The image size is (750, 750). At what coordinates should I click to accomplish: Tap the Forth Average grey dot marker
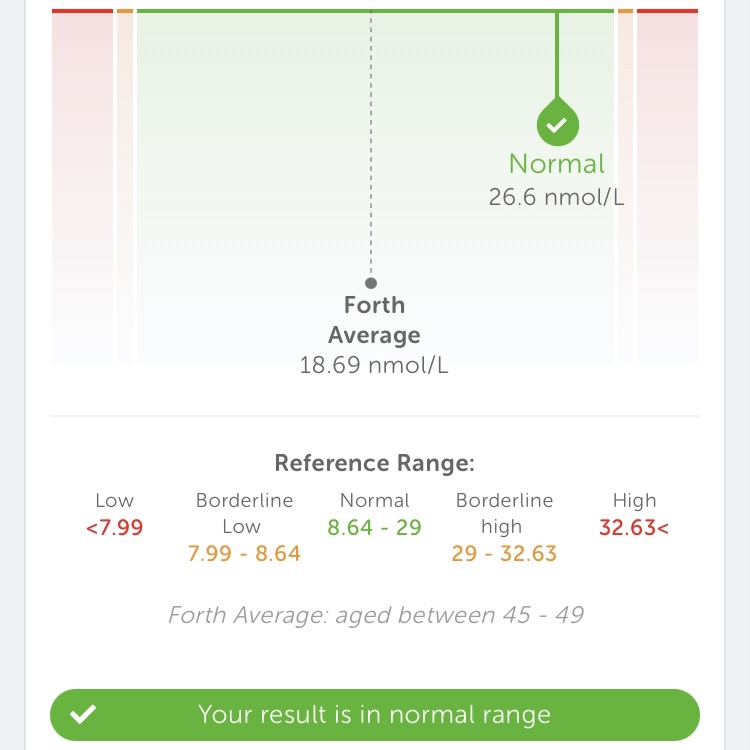(371, 283)
